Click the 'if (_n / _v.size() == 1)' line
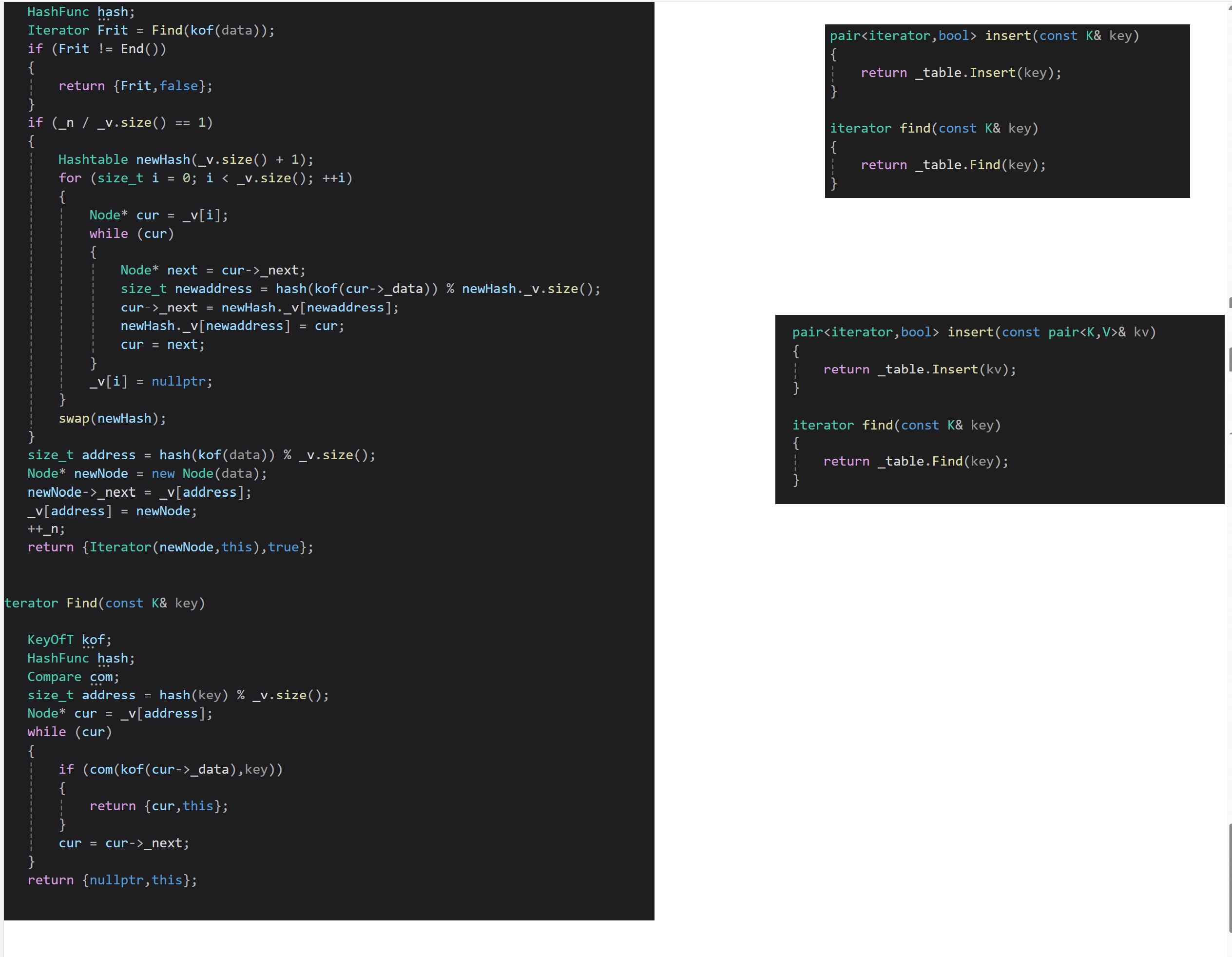Screen dimensions: 1232x957 coord(119,122)
